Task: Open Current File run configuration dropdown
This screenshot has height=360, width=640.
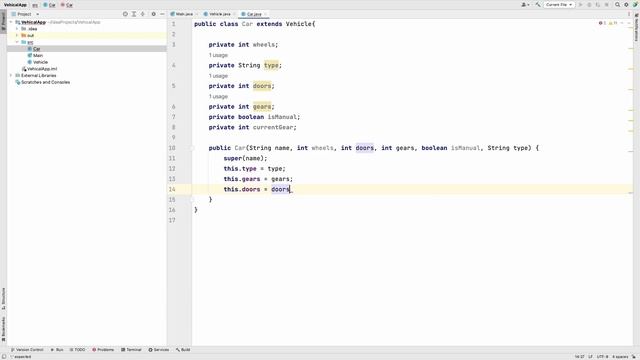Action: pos(559,4)
